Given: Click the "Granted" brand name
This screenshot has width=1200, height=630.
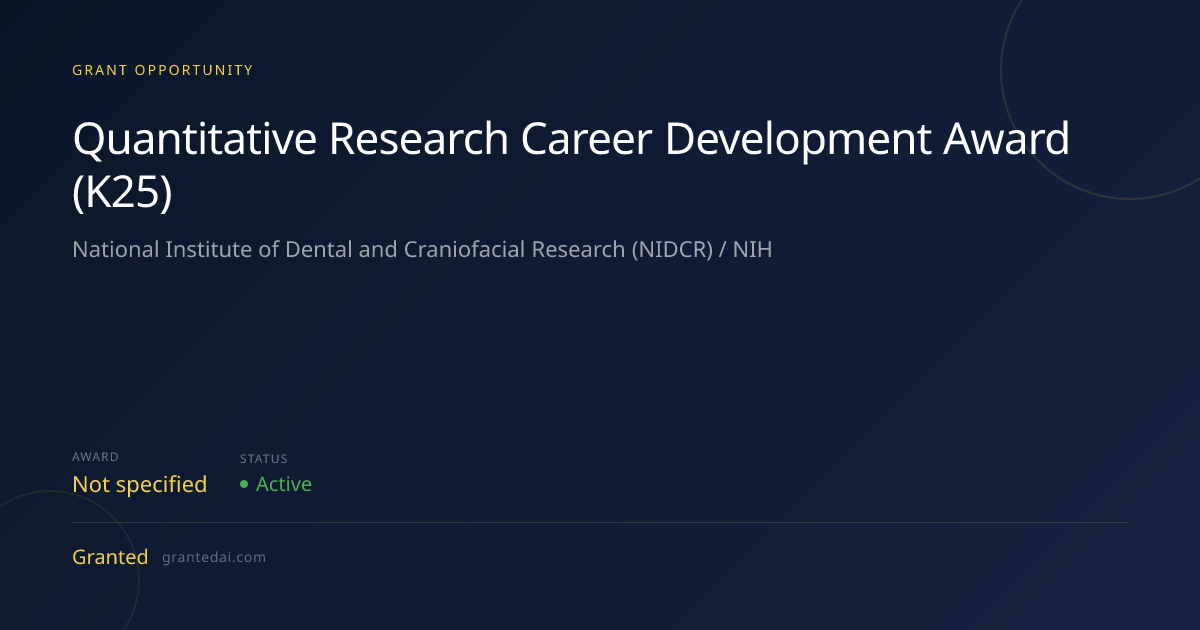Looking at the screenshot, I should coord(110,557).
